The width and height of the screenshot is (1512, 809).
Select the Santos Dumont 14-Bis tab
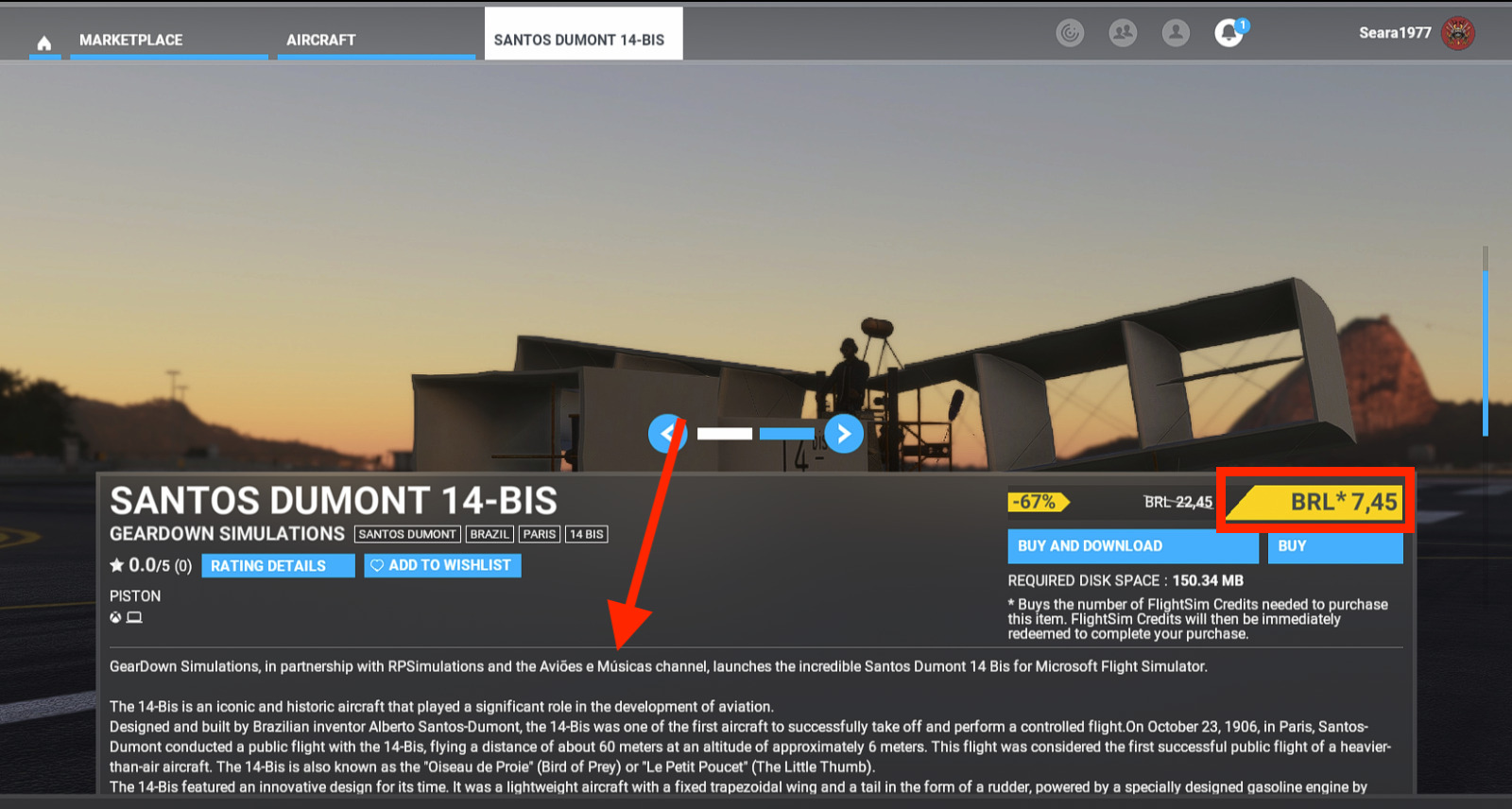583,35
